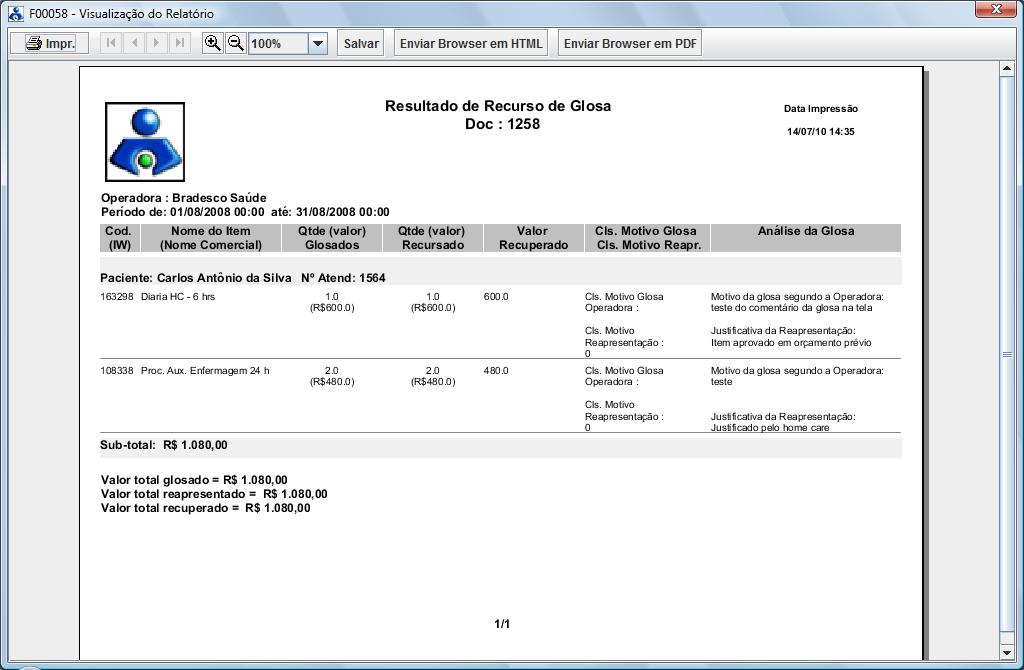Click the Salvar button
The height and width of the screenshot is (670, 1024).
click(360, 43)
